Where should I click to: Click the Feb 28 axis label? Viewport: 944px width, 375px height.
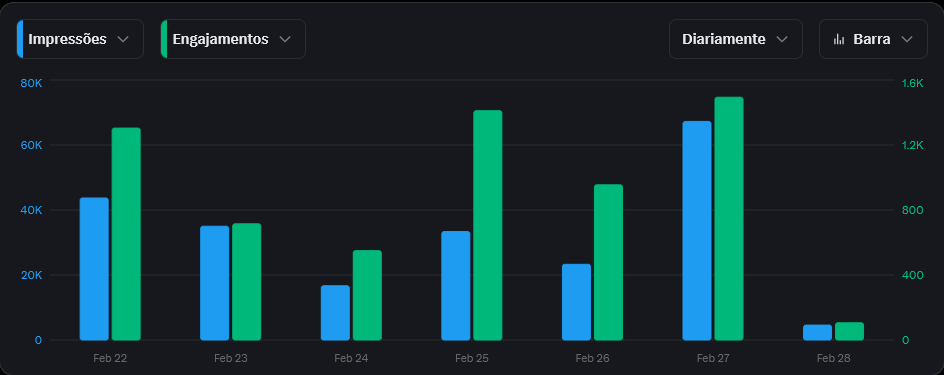834,358
